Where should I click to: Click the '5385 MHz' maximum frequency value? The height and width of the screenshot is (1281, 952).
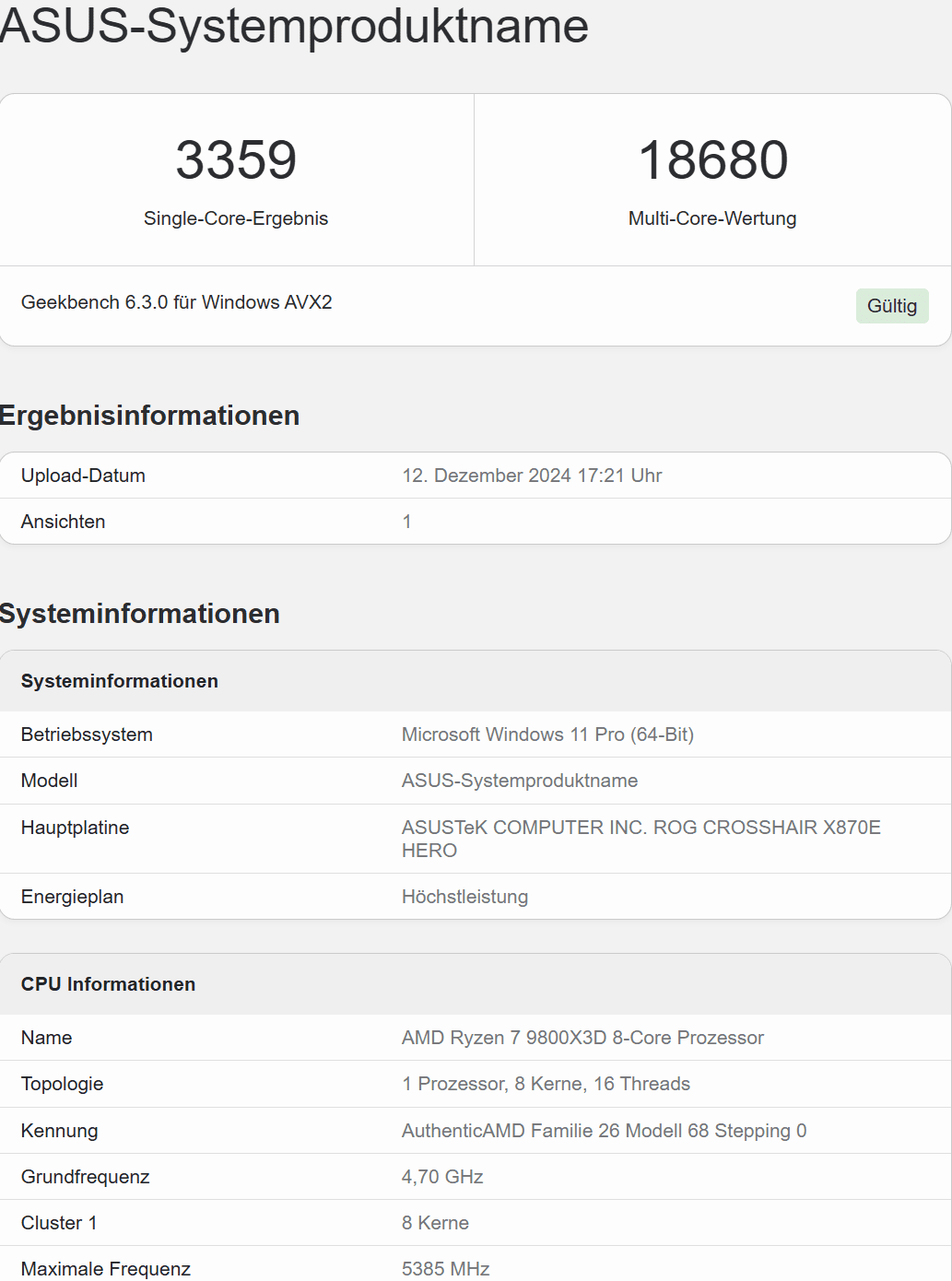coord(446,1269)
